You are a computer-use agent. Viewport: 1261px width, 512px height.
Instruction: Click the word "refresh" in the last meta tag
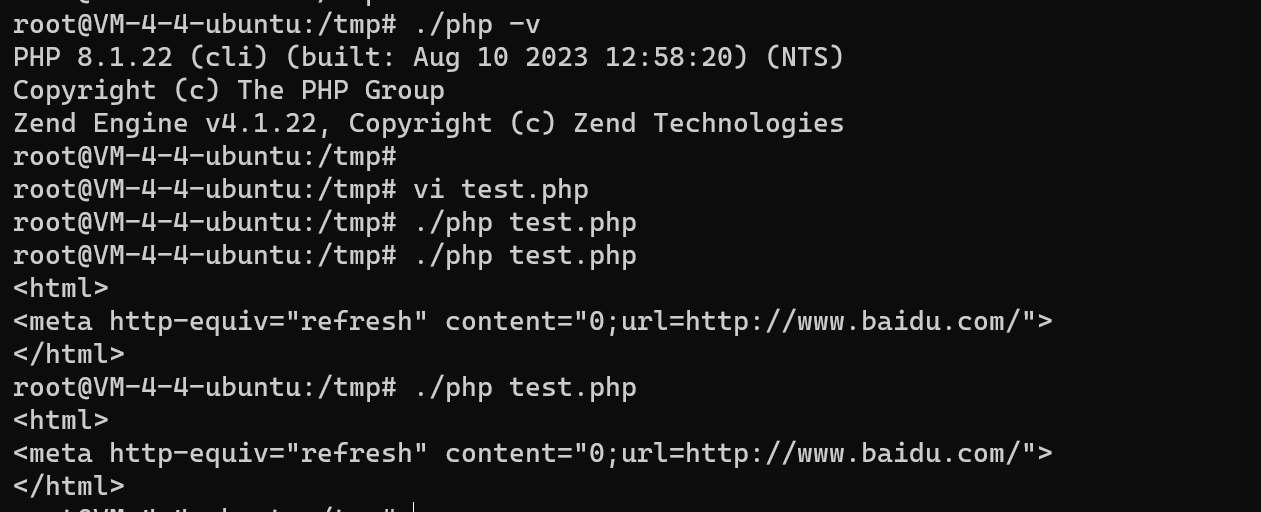tap(356, 453)
